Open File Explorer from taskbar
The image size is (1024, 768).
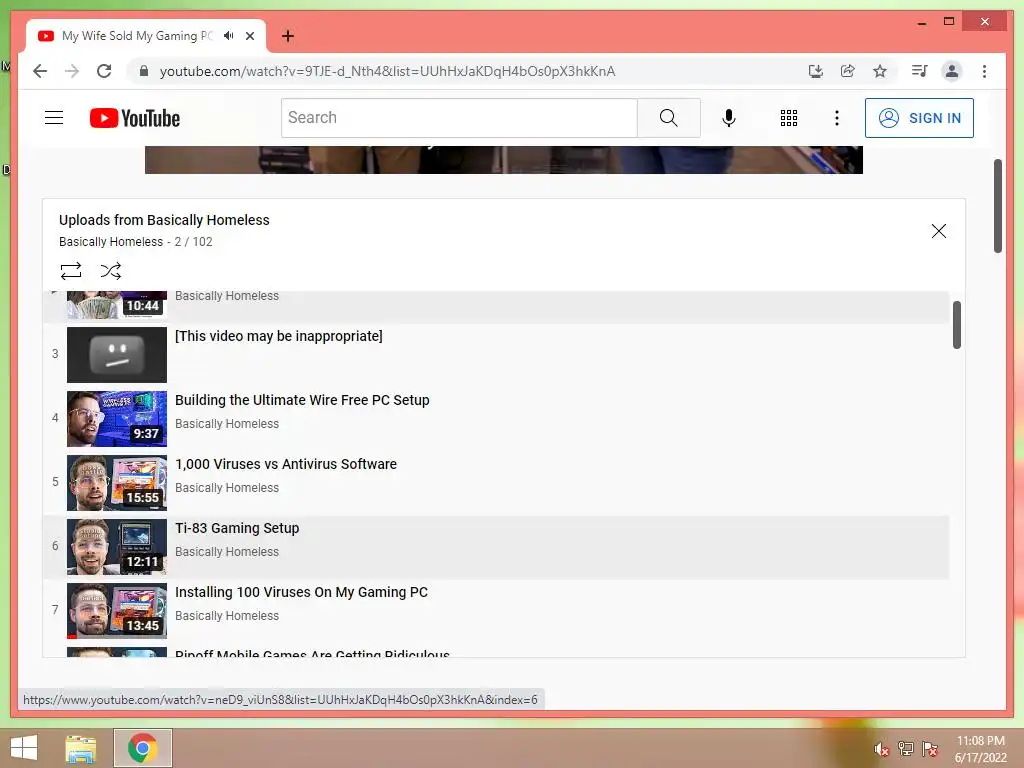pyautogui.click(x=81, y=748)
